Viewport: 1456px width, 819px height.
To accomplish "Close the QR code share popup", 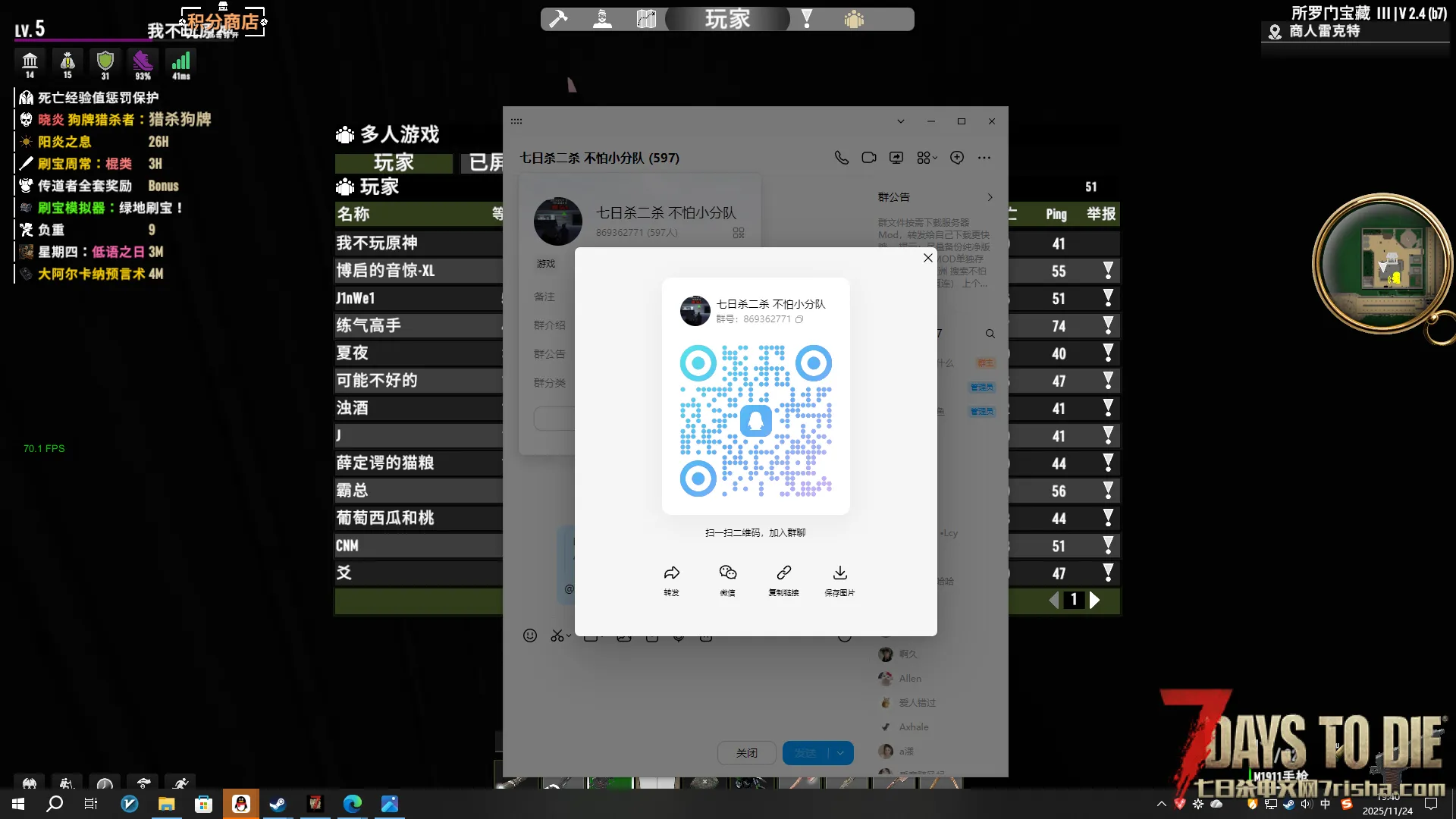I will [927, 258].
